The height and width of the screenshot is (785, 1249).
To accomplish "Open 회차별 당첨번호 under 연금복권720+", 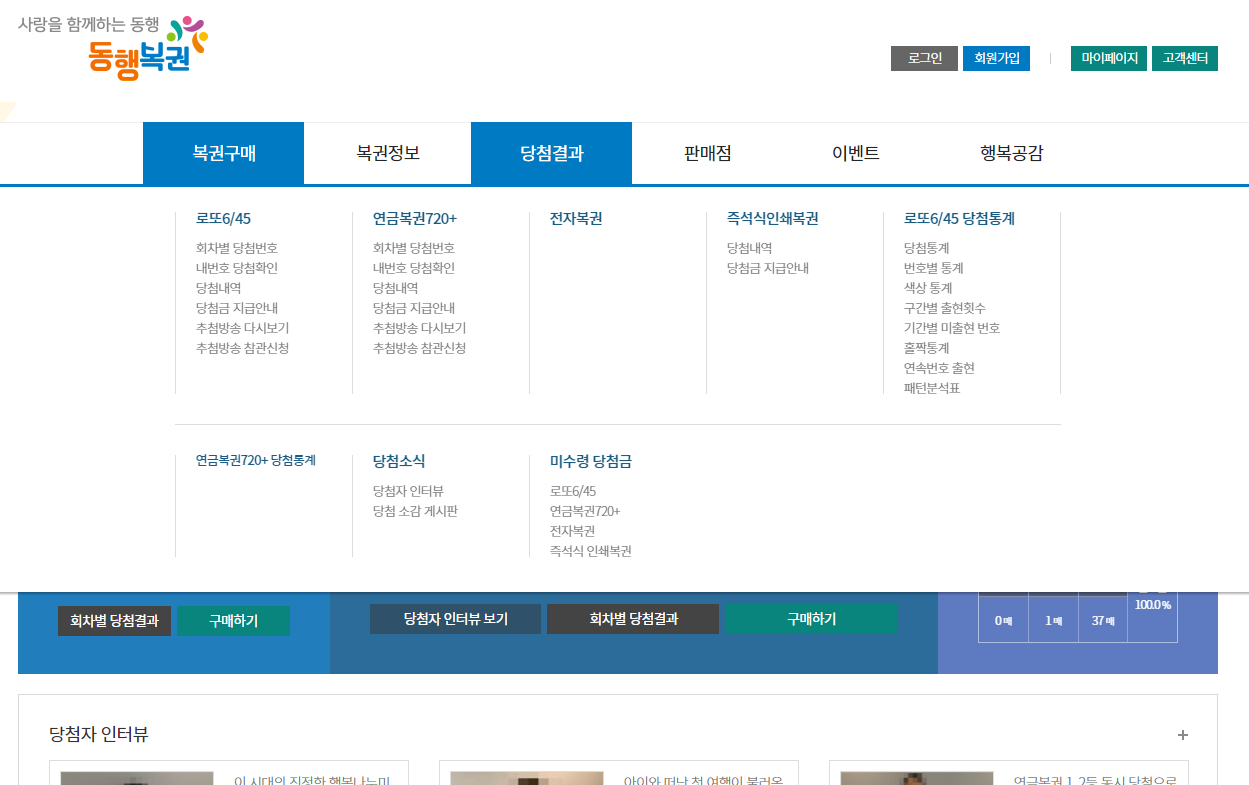I will pos(414,248).
